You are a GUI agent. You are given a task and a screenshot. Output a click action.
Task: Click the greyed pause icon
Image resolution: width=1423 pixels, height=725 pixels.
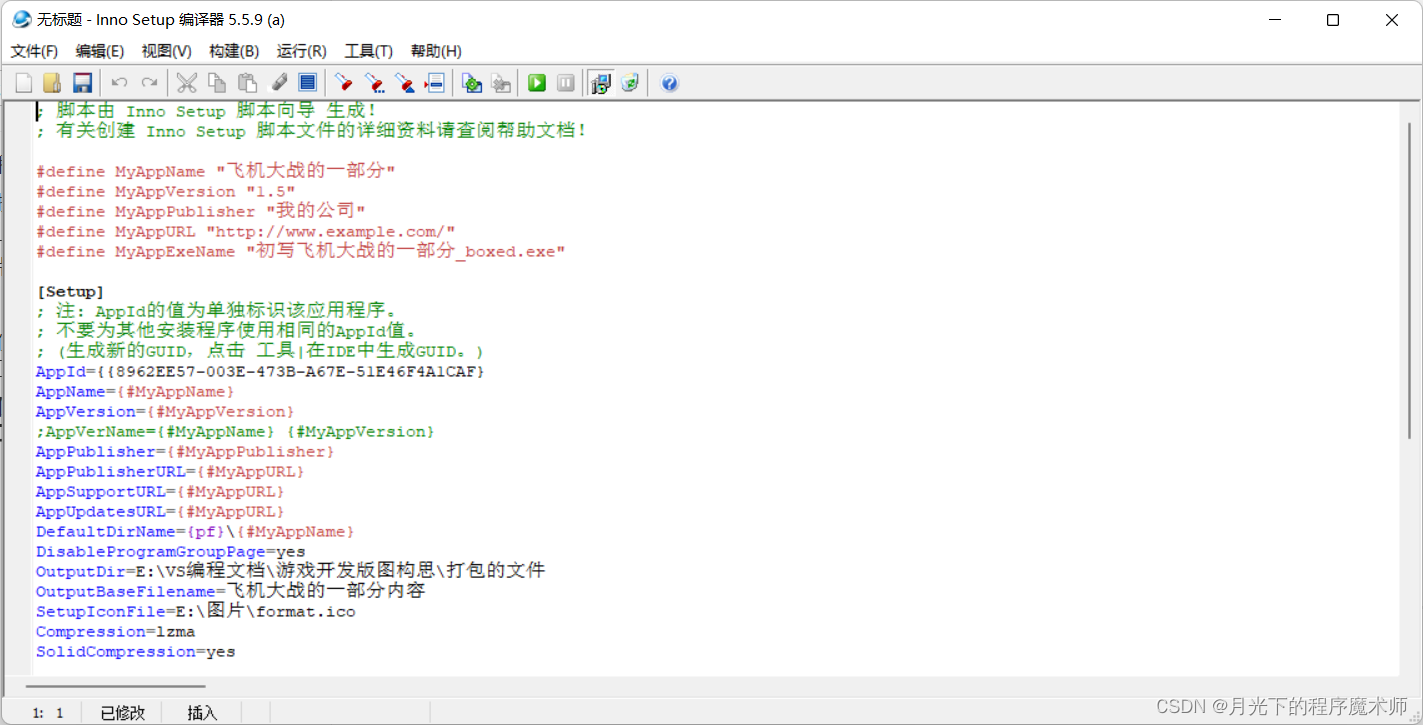click(x=566, y=83)
